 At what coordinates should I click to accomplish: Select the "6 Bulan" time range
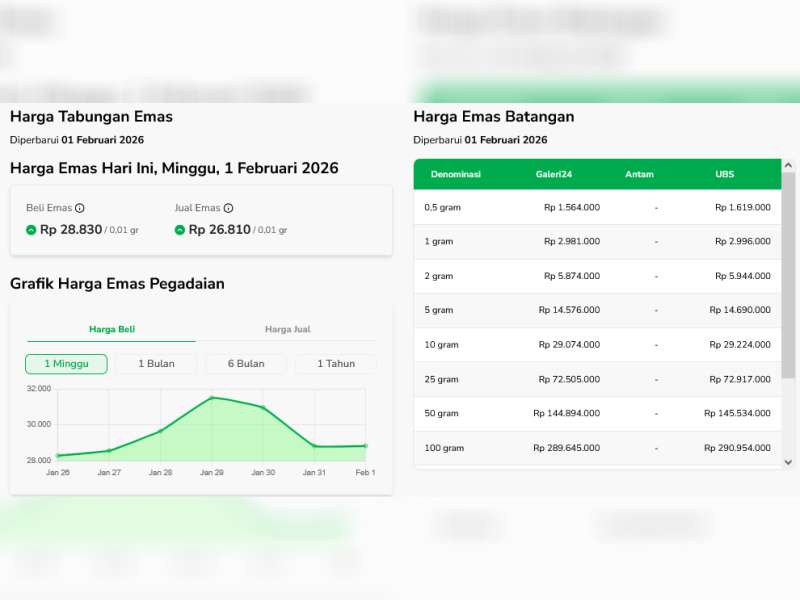coord(244,364)
